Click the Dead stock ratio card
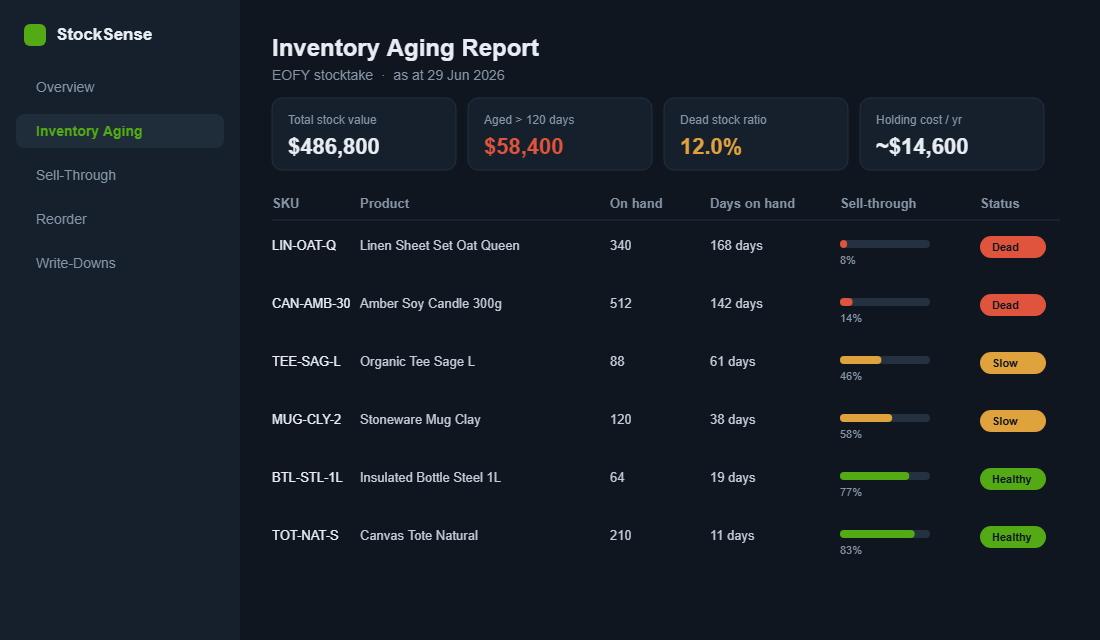Screen dimensions: 1100x640 (756, 134)
